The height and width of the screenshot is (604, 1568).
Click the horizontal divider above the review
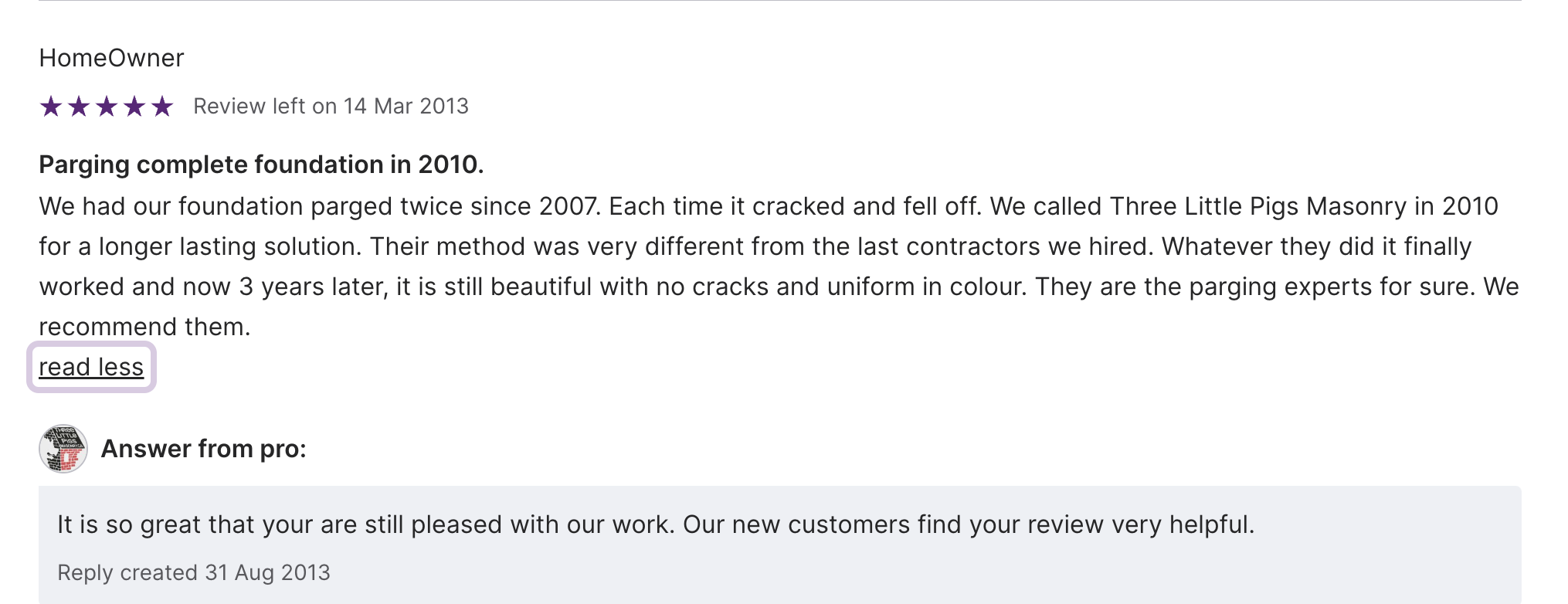point(780,2)
